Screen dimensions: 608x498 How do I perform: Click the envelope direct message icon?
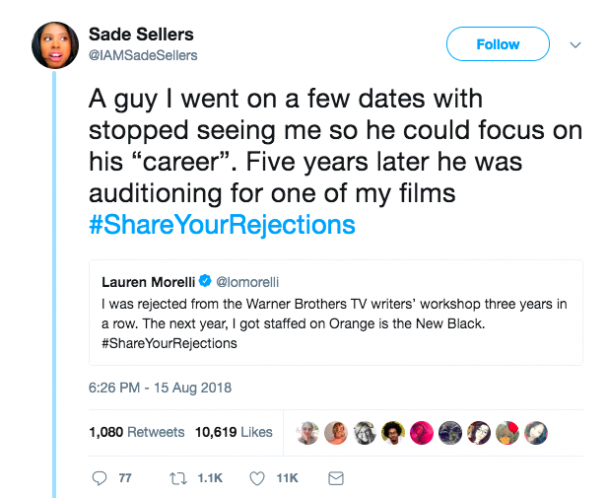coord(336,479)
